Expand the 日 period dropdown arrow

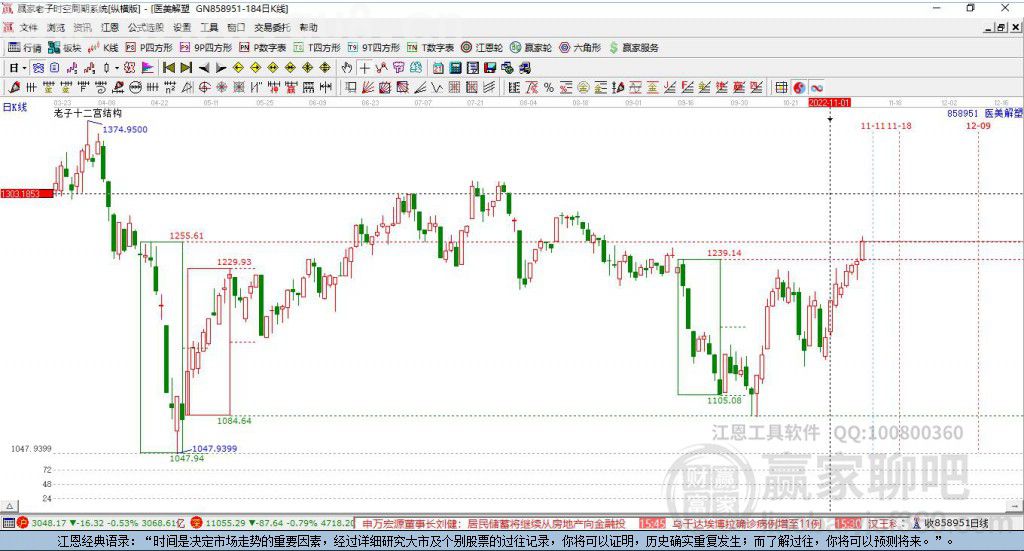[24, 68]
